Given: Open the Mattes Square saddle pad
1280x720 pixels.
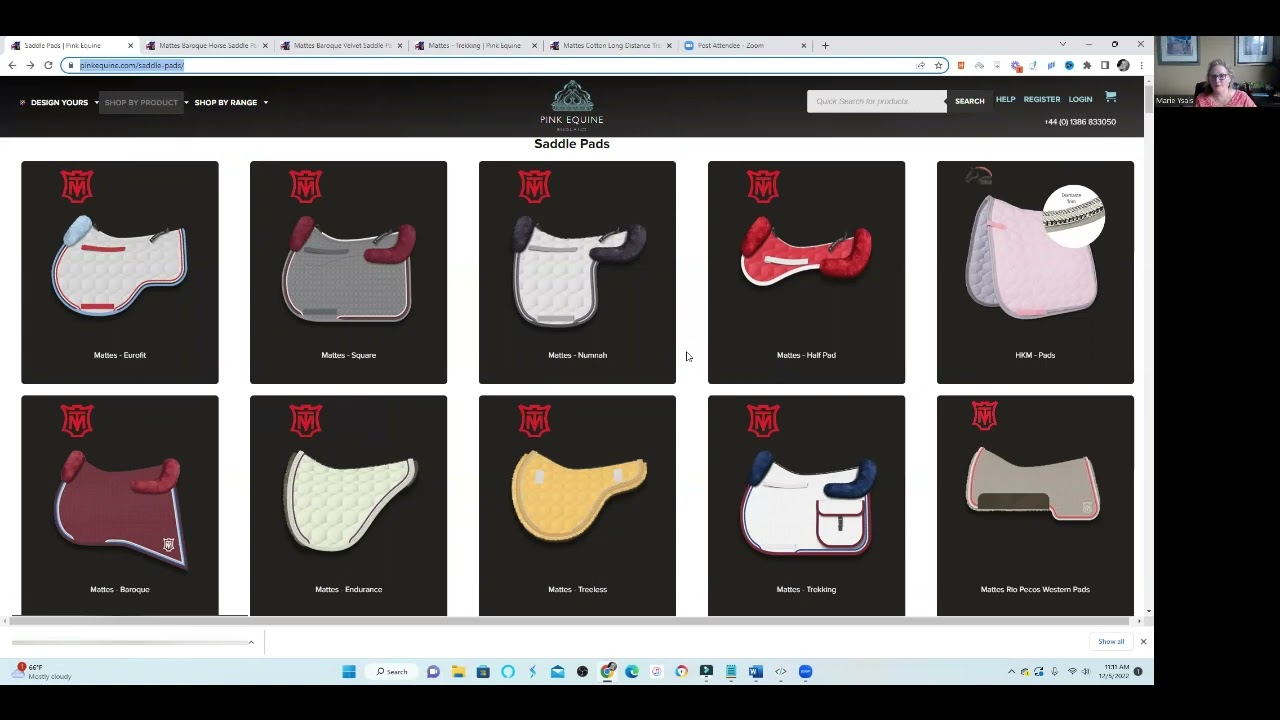Looking at the screenshot, I should click(348, 272).
